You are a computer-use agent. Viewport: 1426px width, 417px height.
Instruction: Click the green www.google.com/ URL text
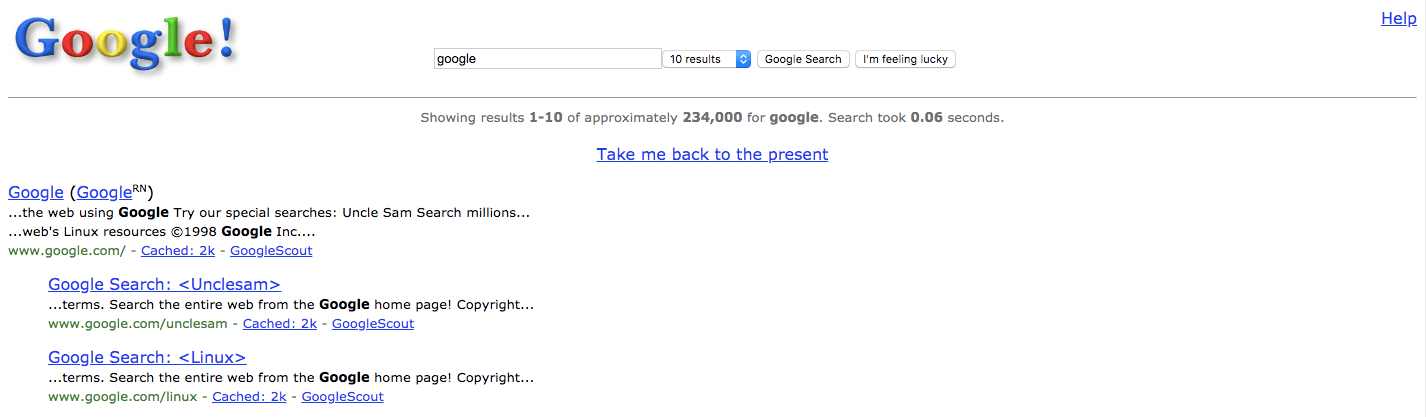coord(66,251)
